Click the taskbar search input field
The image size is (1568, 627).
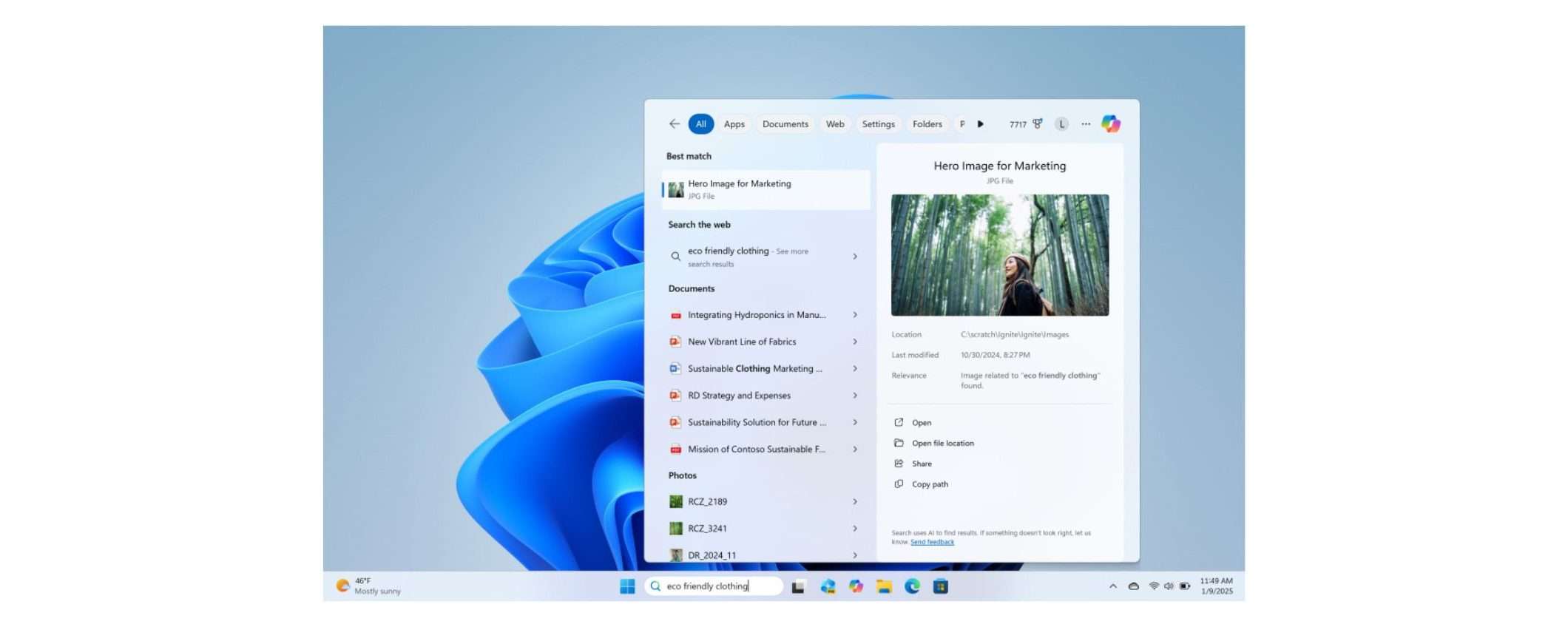pos(714,586)
